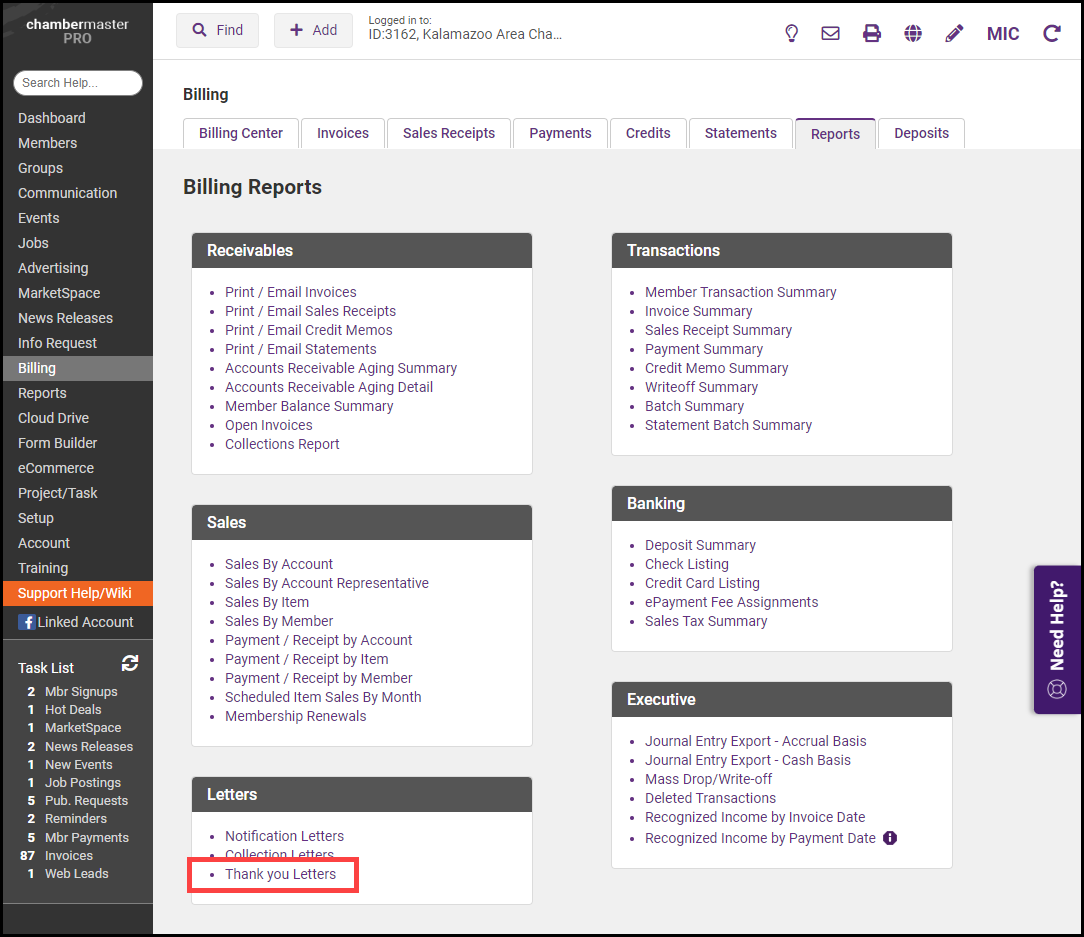Go to Support Help/Wiki in sidebar
This screenshot has width=1084, height=937.
tap(75, 593)
